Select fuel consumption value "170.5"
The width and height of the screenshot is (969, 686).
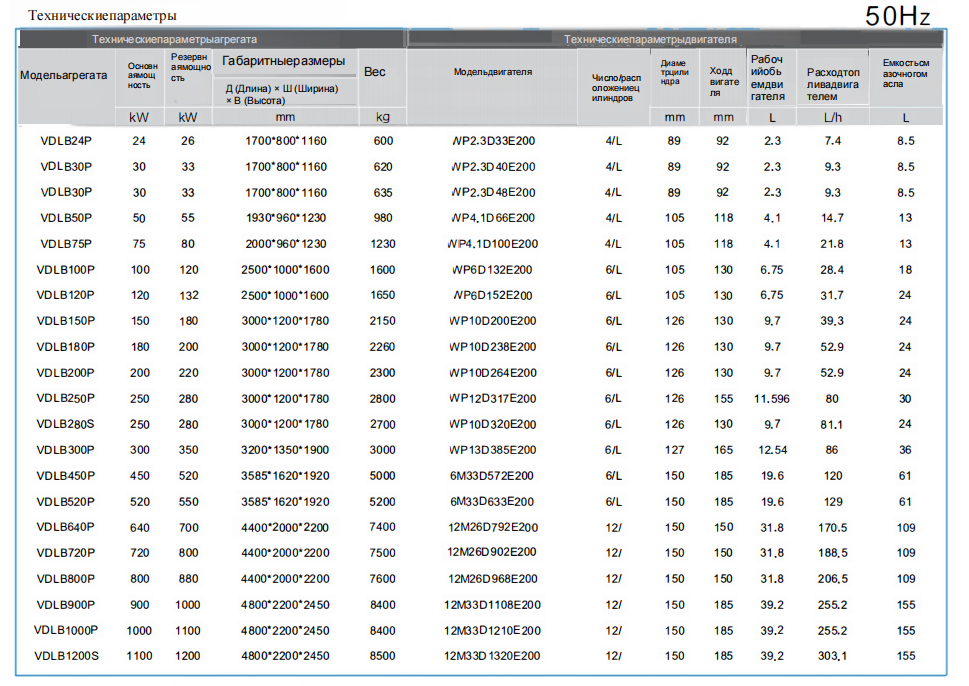(832, 528)
